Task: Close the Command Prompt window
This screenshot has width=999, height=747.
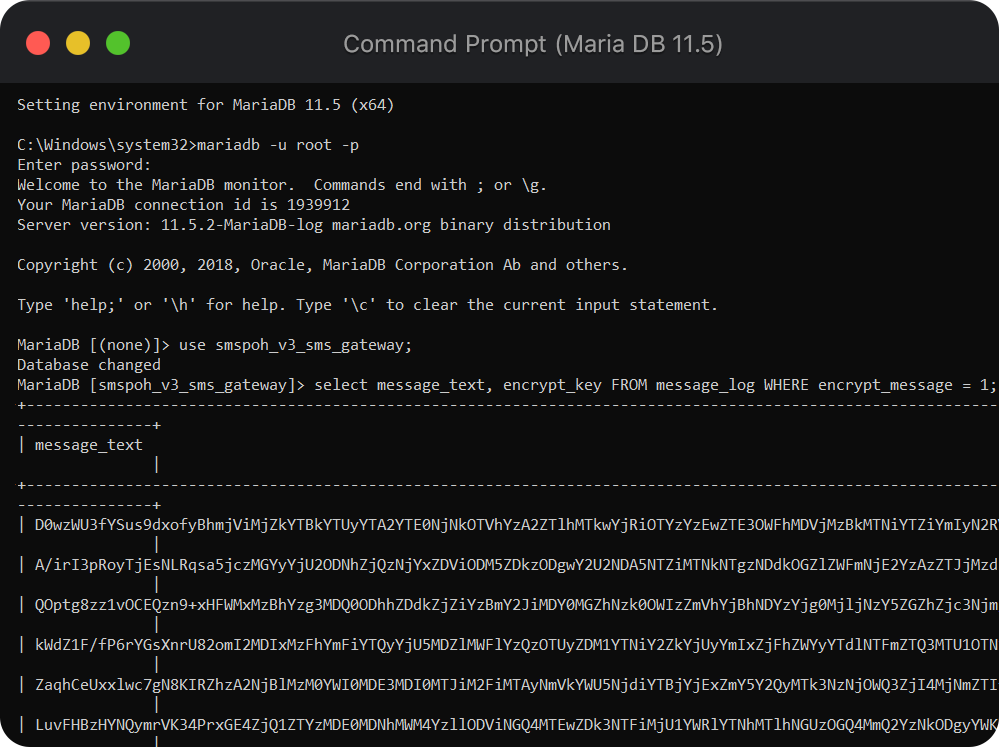Action: tap(38, 43)
